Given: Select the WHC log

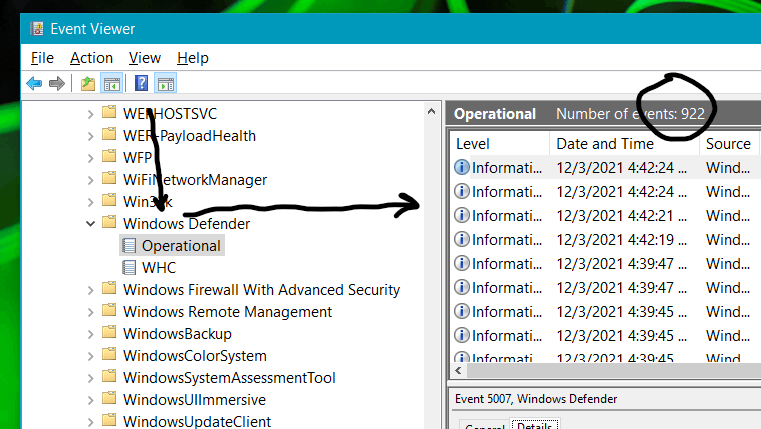Looking at the screenshot, I should coord(159,268).
